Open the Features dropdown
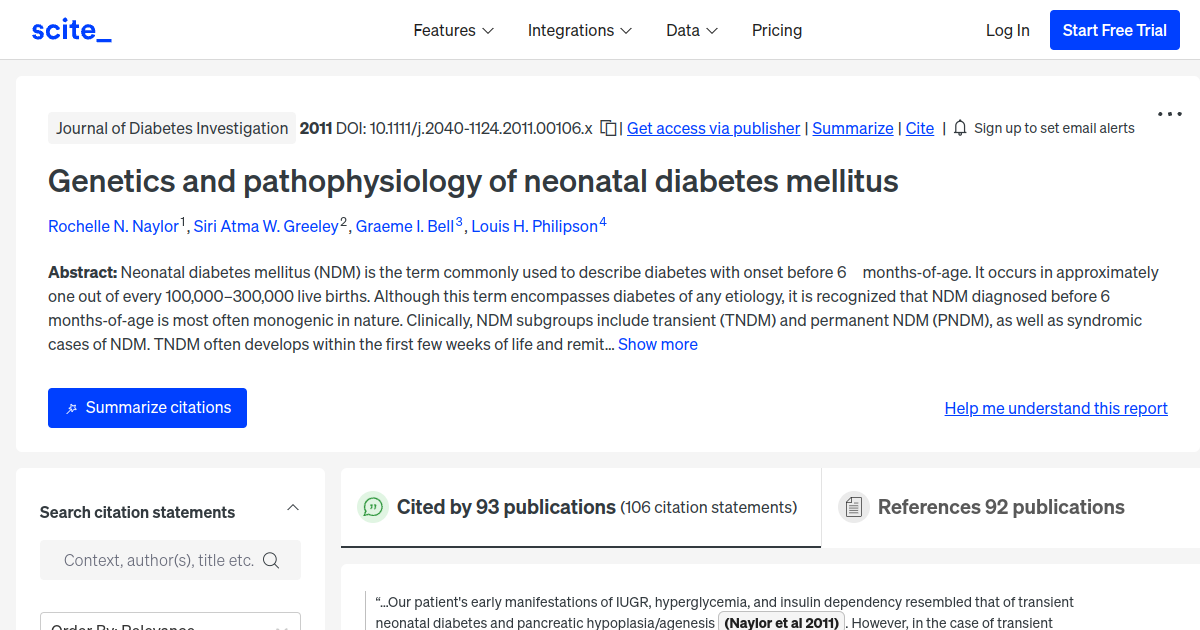Viewport: 1200px width, 630px height. [x=453, y=30]
